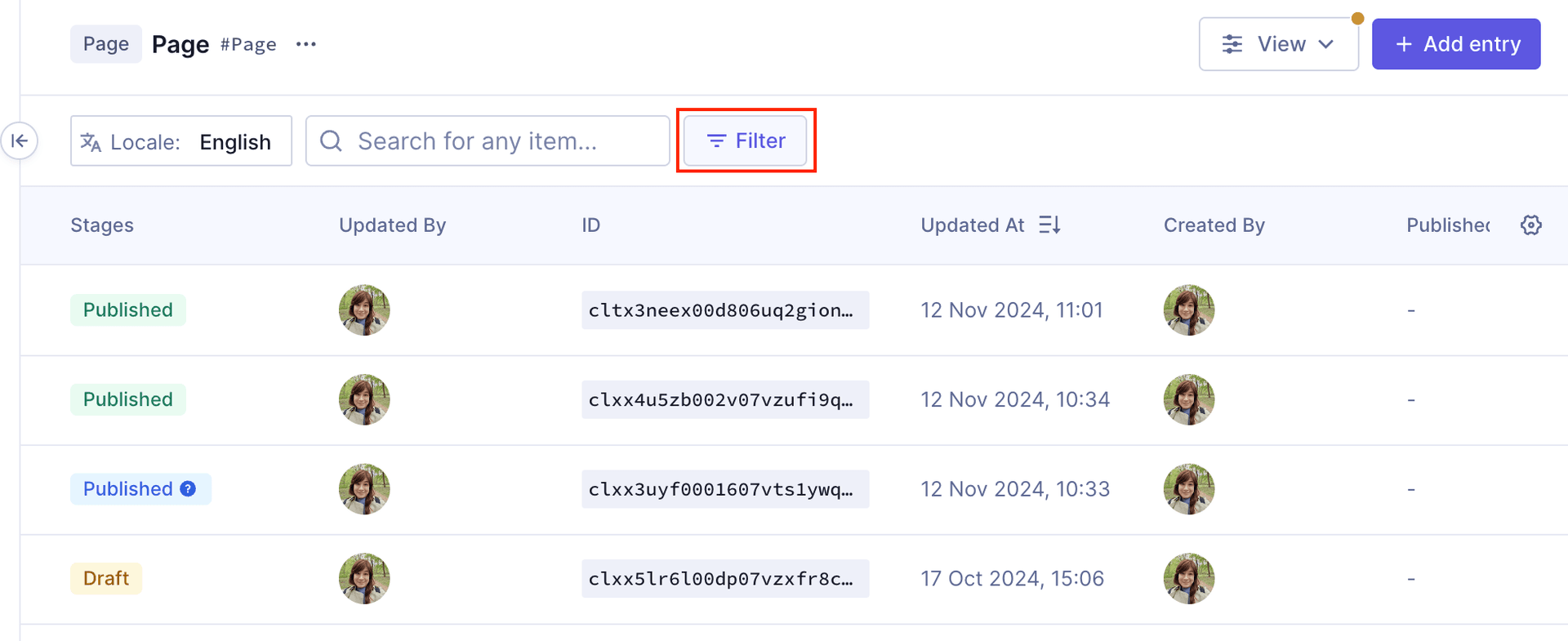Click the search magnifier icon
The width and height of the screenshot is (1568, 641).
coord(331,141)
